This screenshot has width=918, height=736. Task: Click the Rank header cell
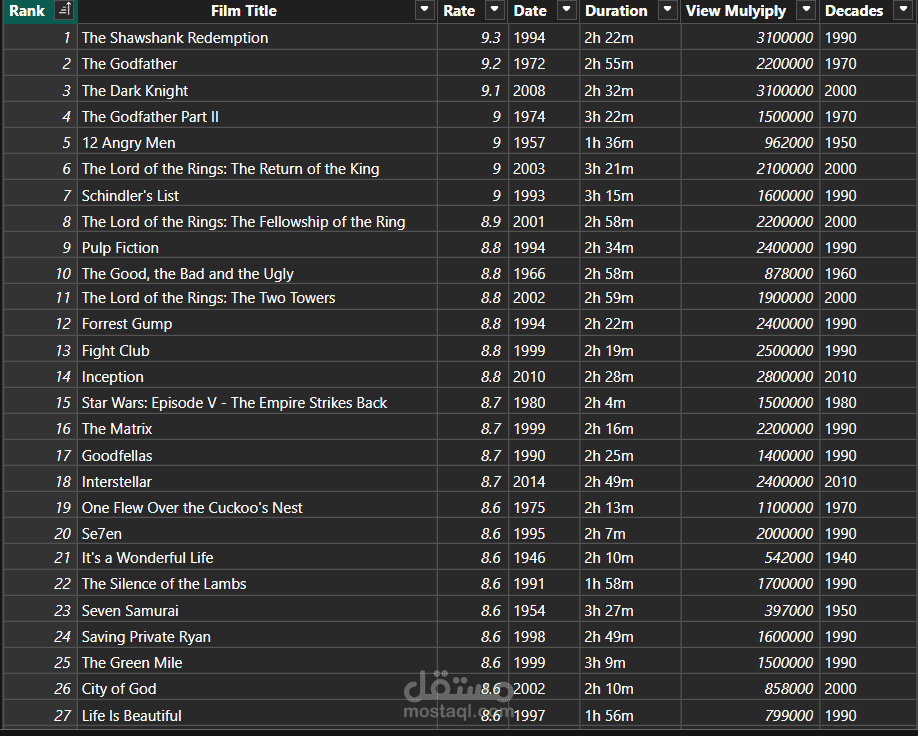(40, 11)
